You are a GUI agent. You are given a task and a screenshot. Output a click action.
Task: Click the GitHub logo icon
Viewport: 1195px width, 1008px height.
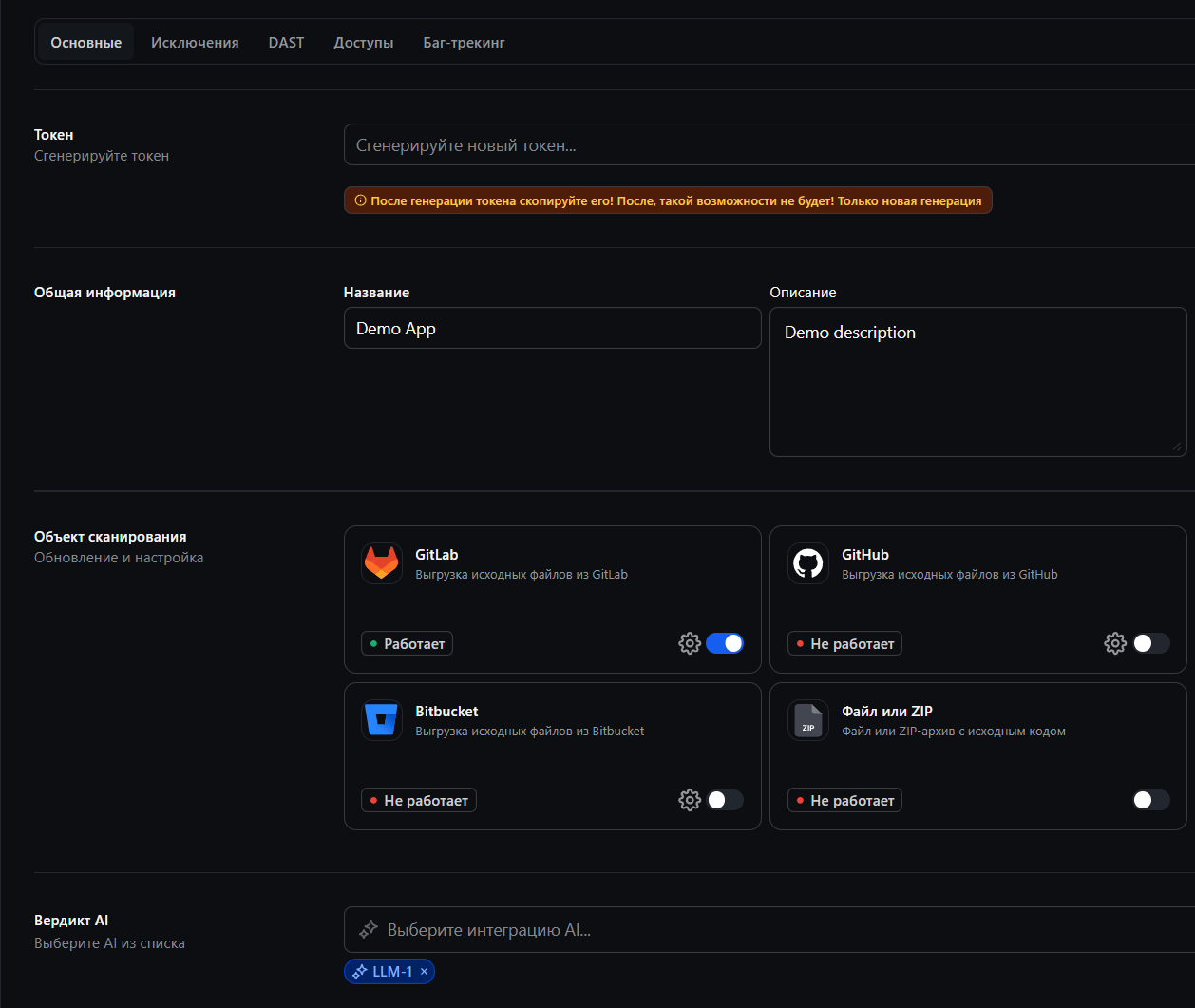808,563
